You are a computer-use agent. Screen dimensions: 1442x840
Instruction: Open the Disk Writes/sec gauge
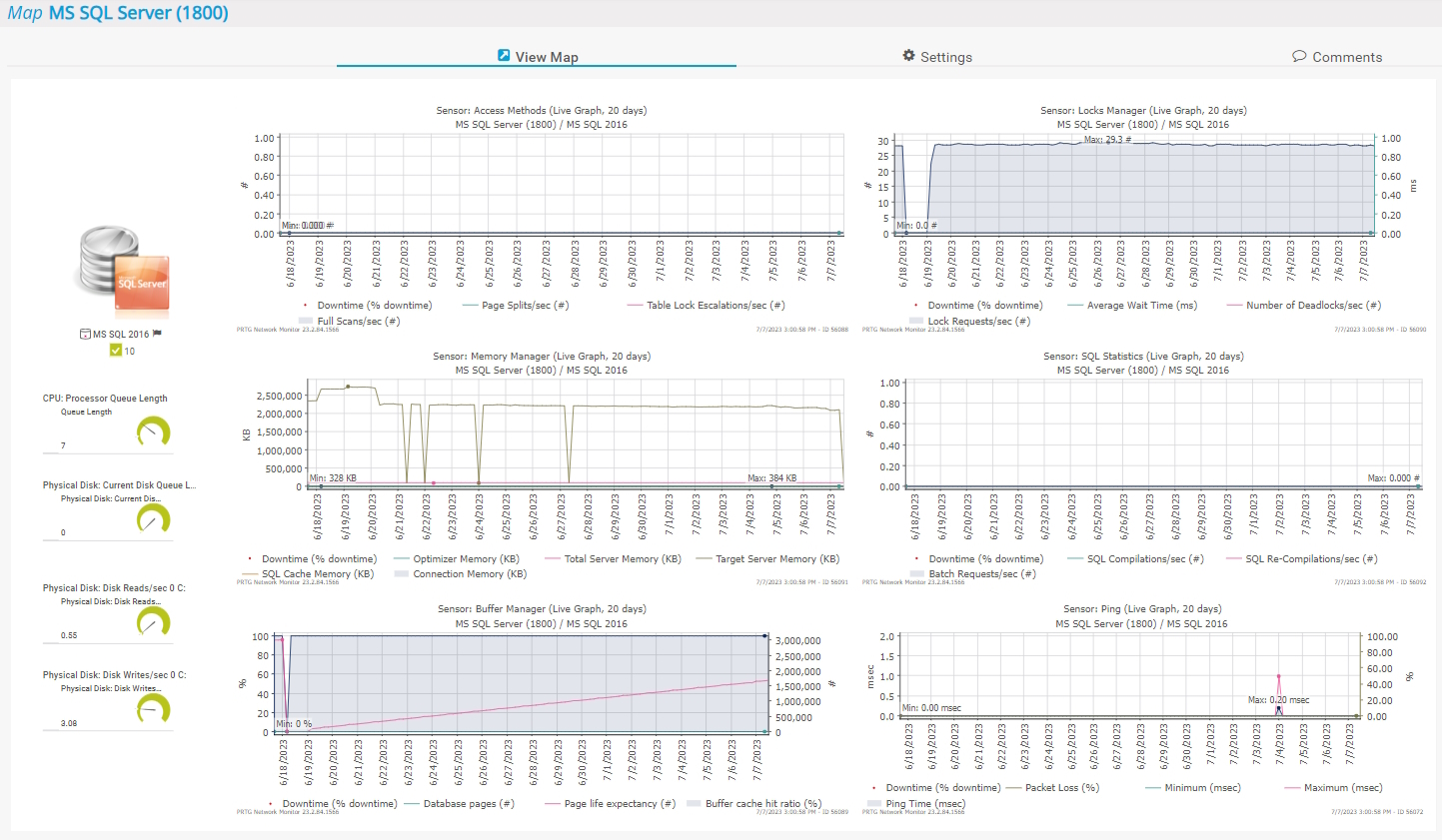coord(153,708)
